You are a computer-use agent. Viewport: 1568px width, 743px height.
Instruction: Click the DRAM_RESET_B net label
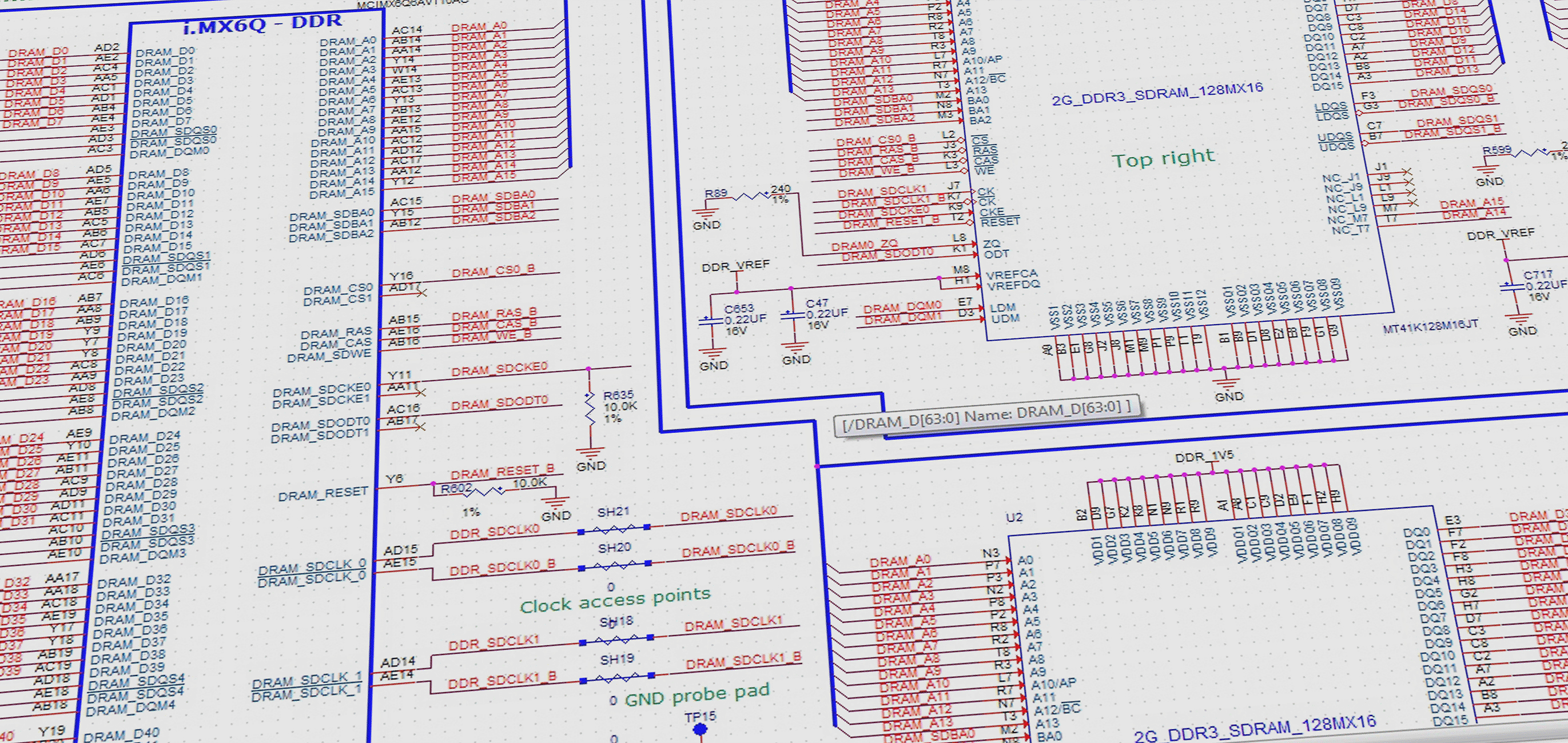pyautogui.click(x=502, y=472)
